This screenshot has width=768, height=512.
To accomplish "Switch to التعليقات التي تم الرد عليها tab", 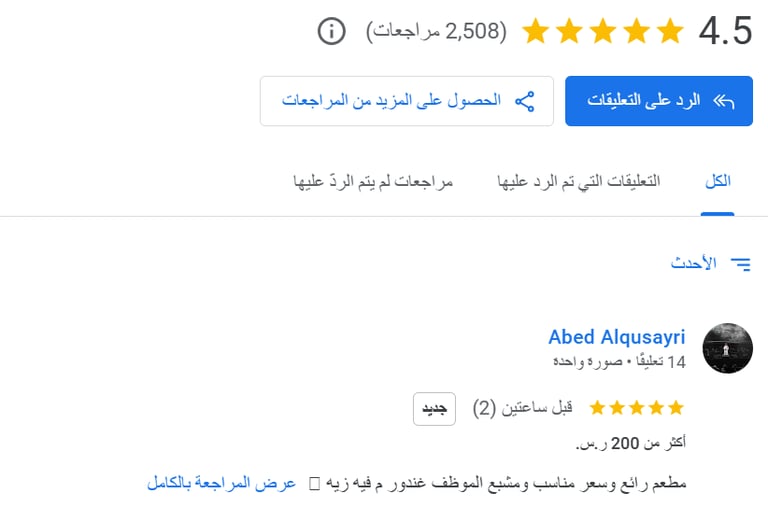I will (x=578, y=181).
